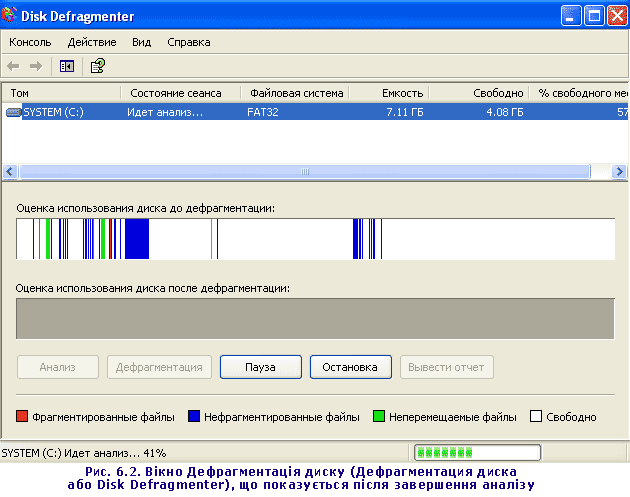The width and height of the screenshot is (630, 497).
Task: Click the horizontal scrollbar right arrow
Action: pos(620,172)
